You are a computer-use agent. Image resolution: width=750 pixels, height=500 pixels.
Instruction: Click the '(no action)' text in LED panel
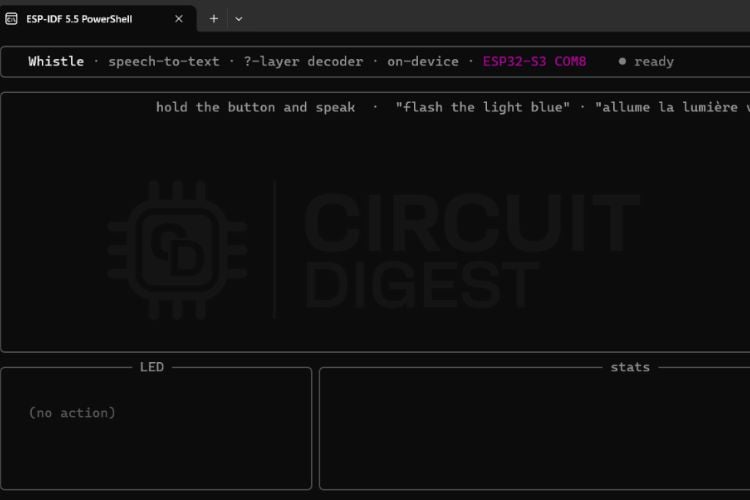pos(72,413)
